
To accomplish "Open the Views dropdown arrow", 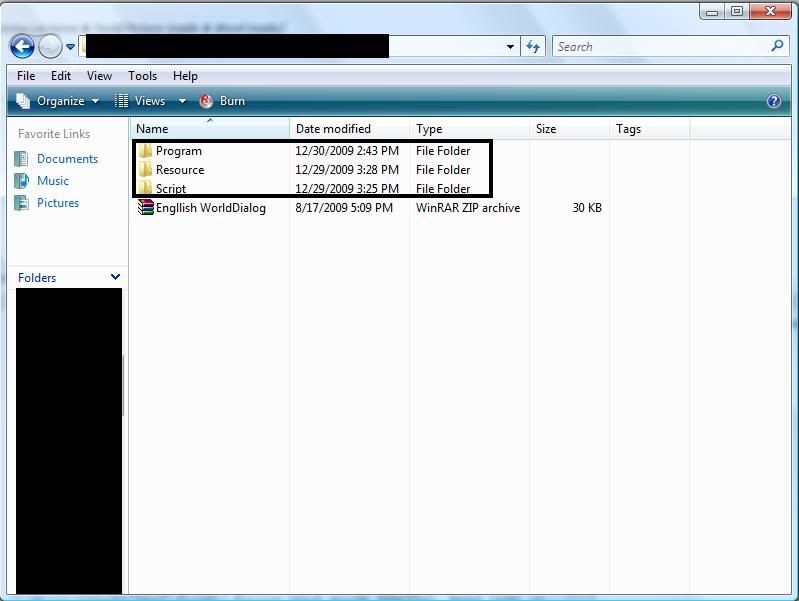I will coord(182,101).
